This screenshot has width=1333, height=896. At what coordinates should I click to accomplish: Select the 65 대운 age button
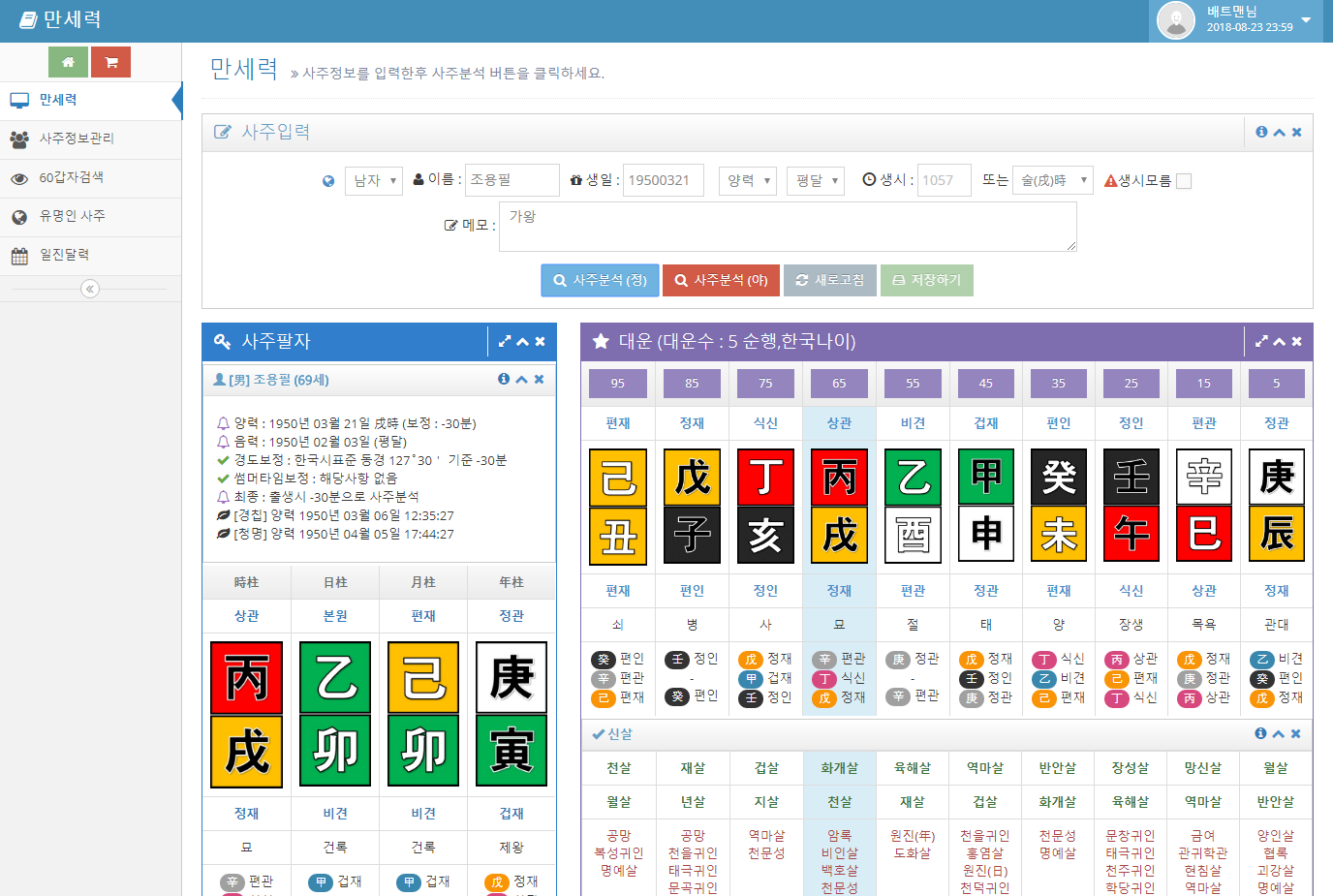tap(839, 384)
